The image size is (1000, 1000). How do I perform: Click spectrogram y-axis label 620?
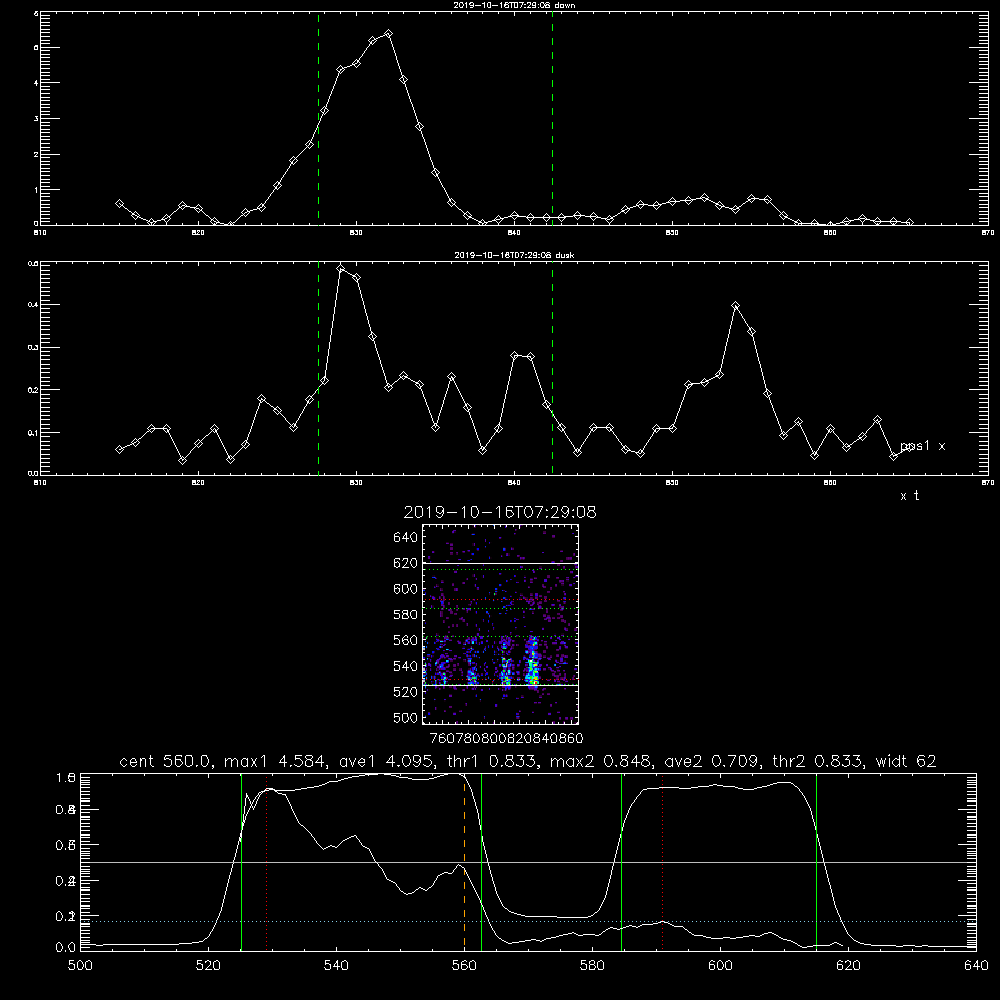406,563
